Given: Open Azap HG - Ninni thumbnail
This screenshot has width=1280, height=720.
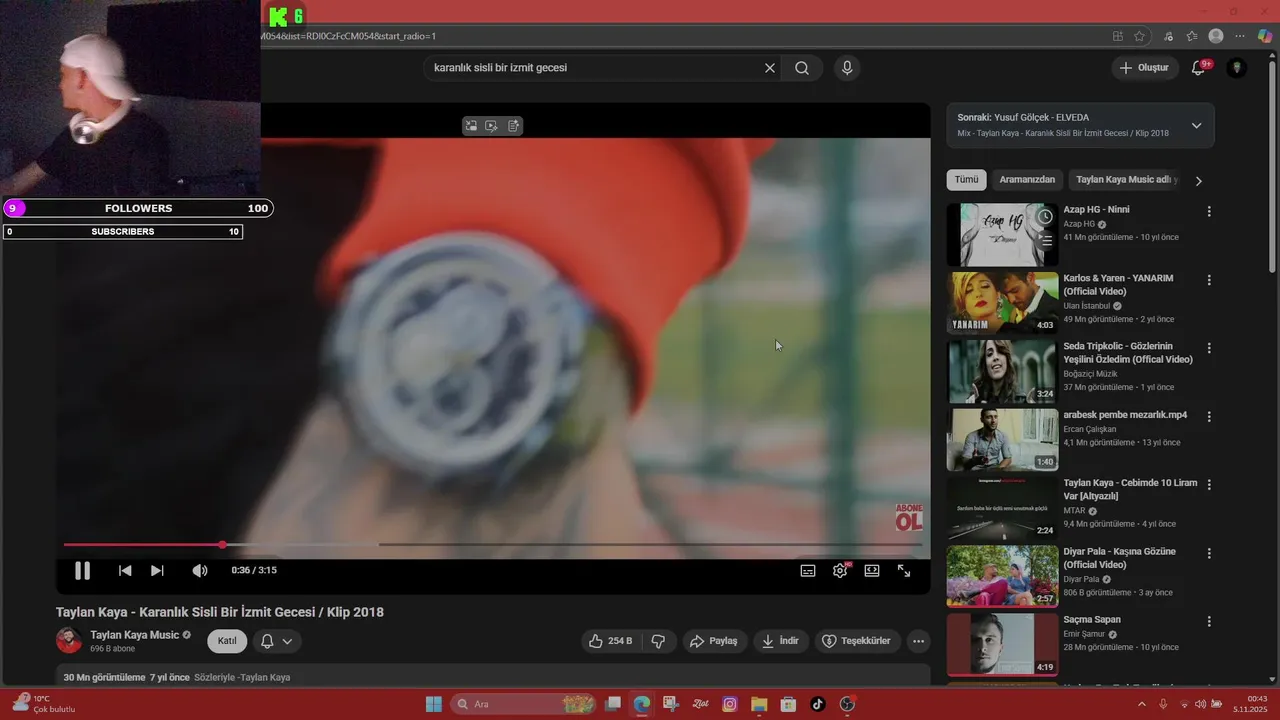Looking at the screenshot, I should (1002, 235).
